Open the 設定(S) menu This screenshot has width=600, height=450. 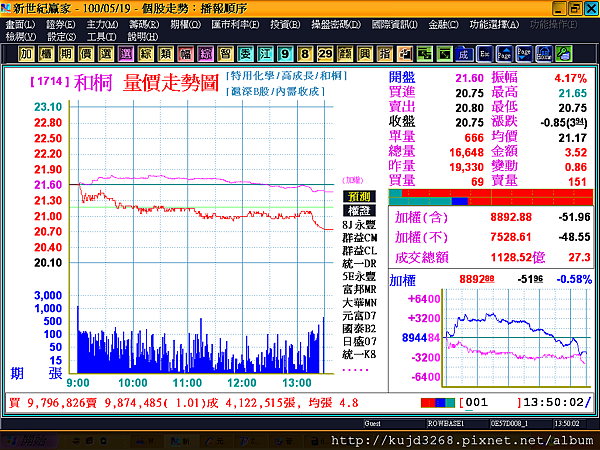62,37
